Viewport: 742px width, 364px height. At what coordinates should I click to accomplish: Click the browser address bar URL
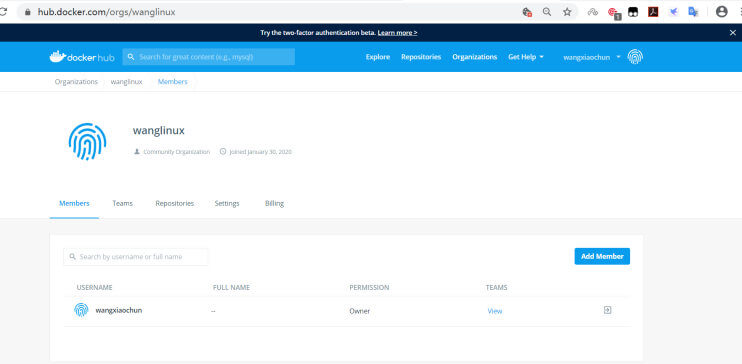coord(106,12)
